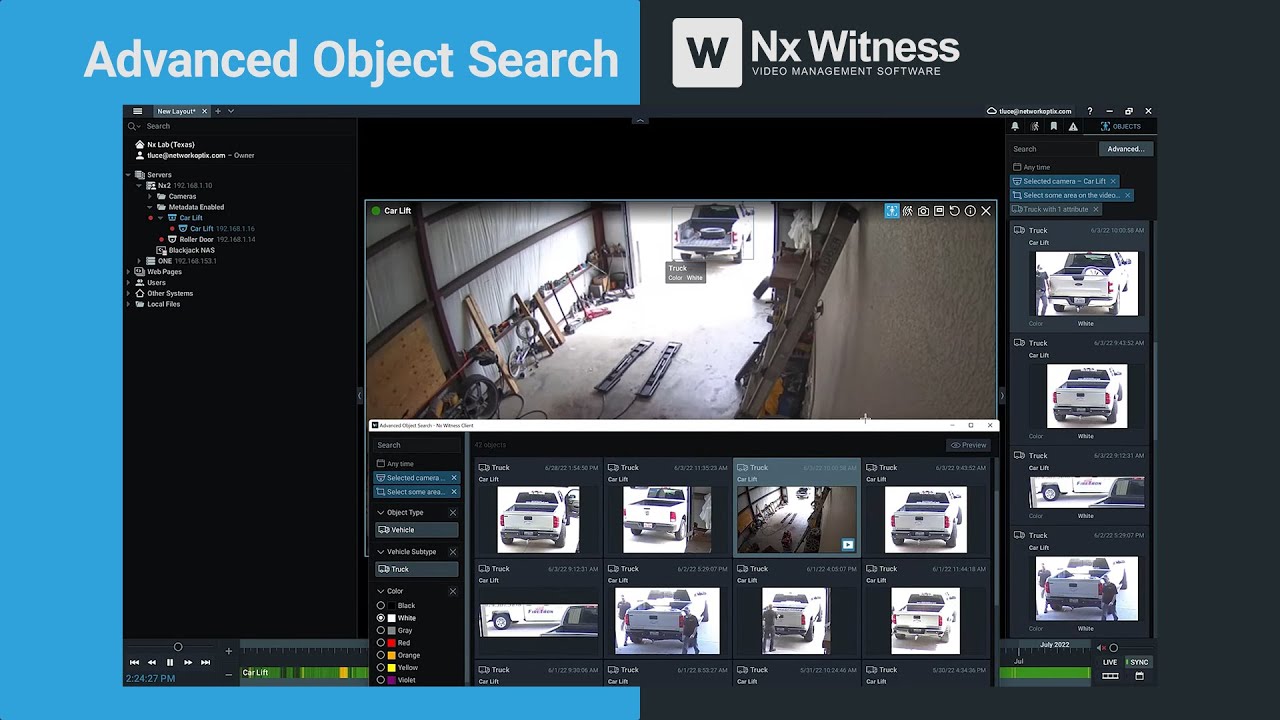This screenshot has height=720, width=1280.
Task: Add a new layout tab
Action: (218, 111)
